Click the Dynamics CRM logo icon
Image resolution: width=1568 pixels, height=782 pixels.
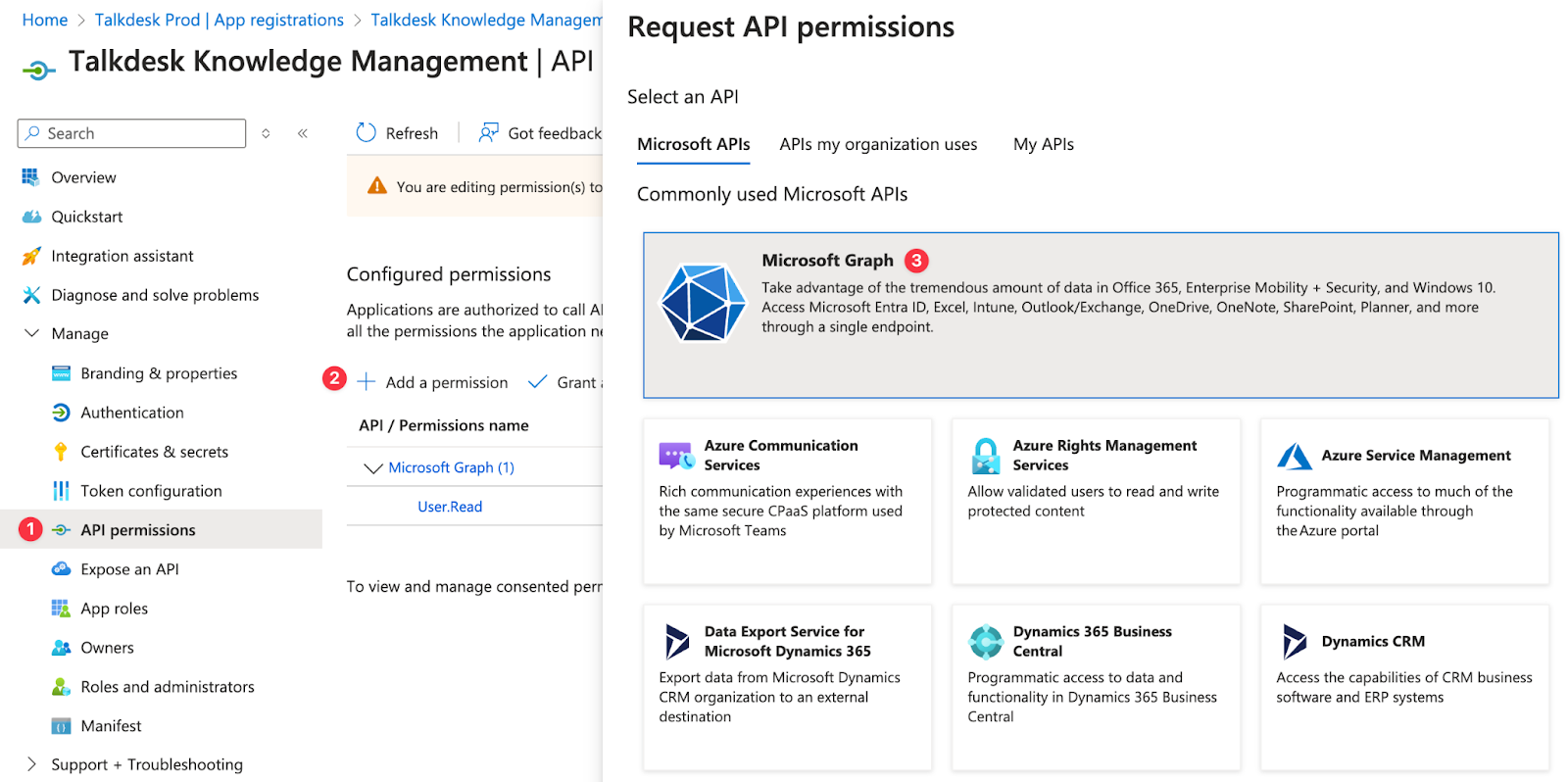[x=1294, y=642]
